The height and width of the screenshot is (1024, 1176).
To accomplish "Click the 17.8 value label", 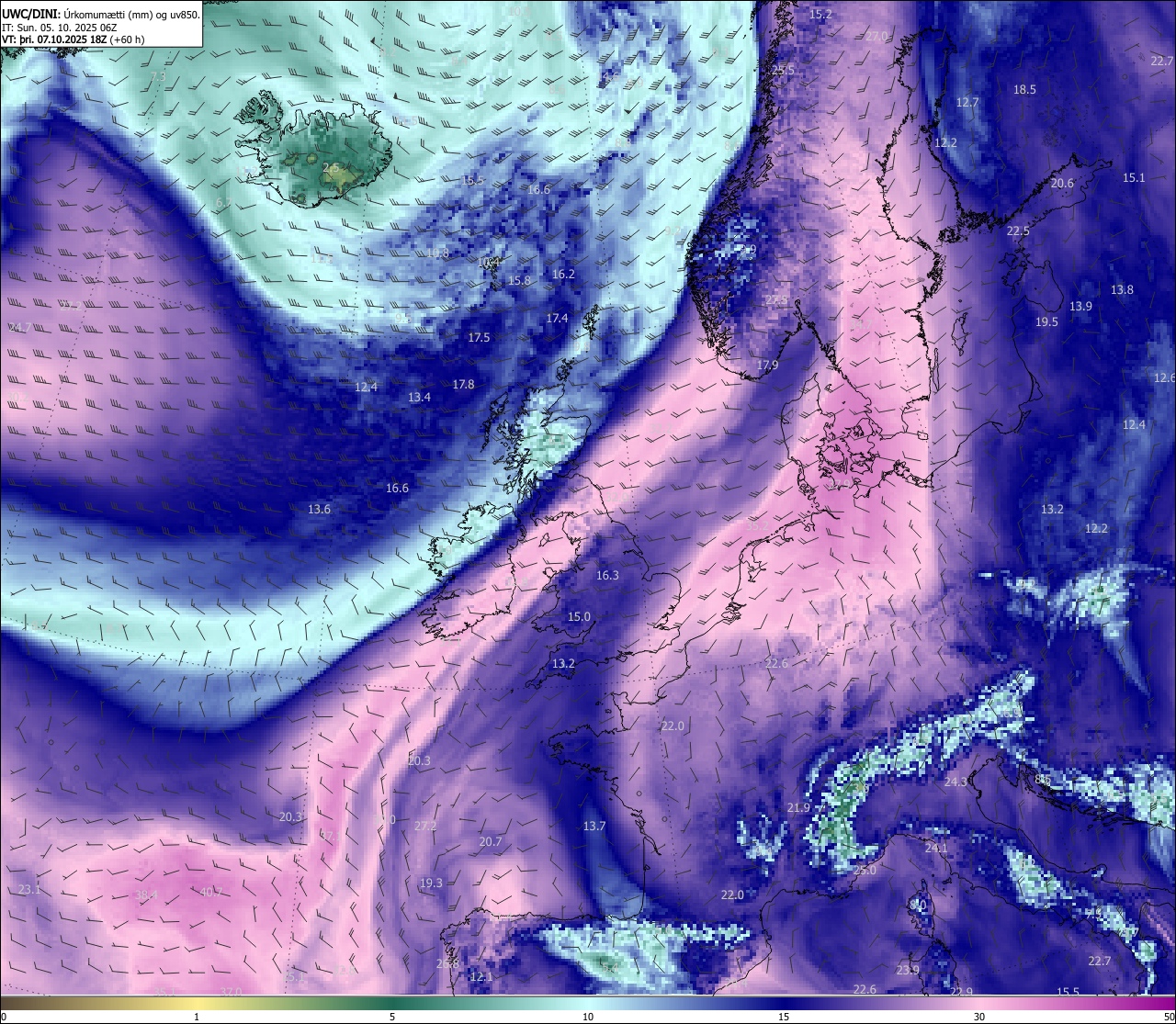I will click(463, 385).
